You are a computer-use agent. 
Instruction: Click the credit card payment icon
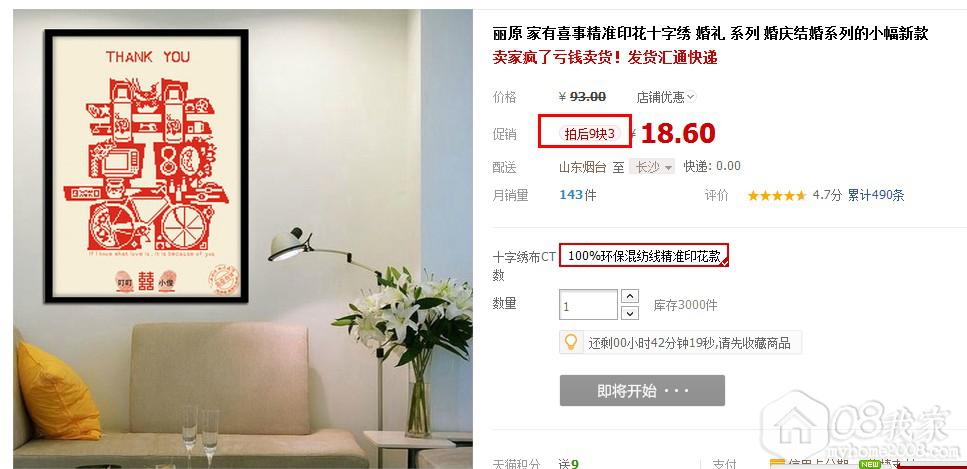click(777, 464)
